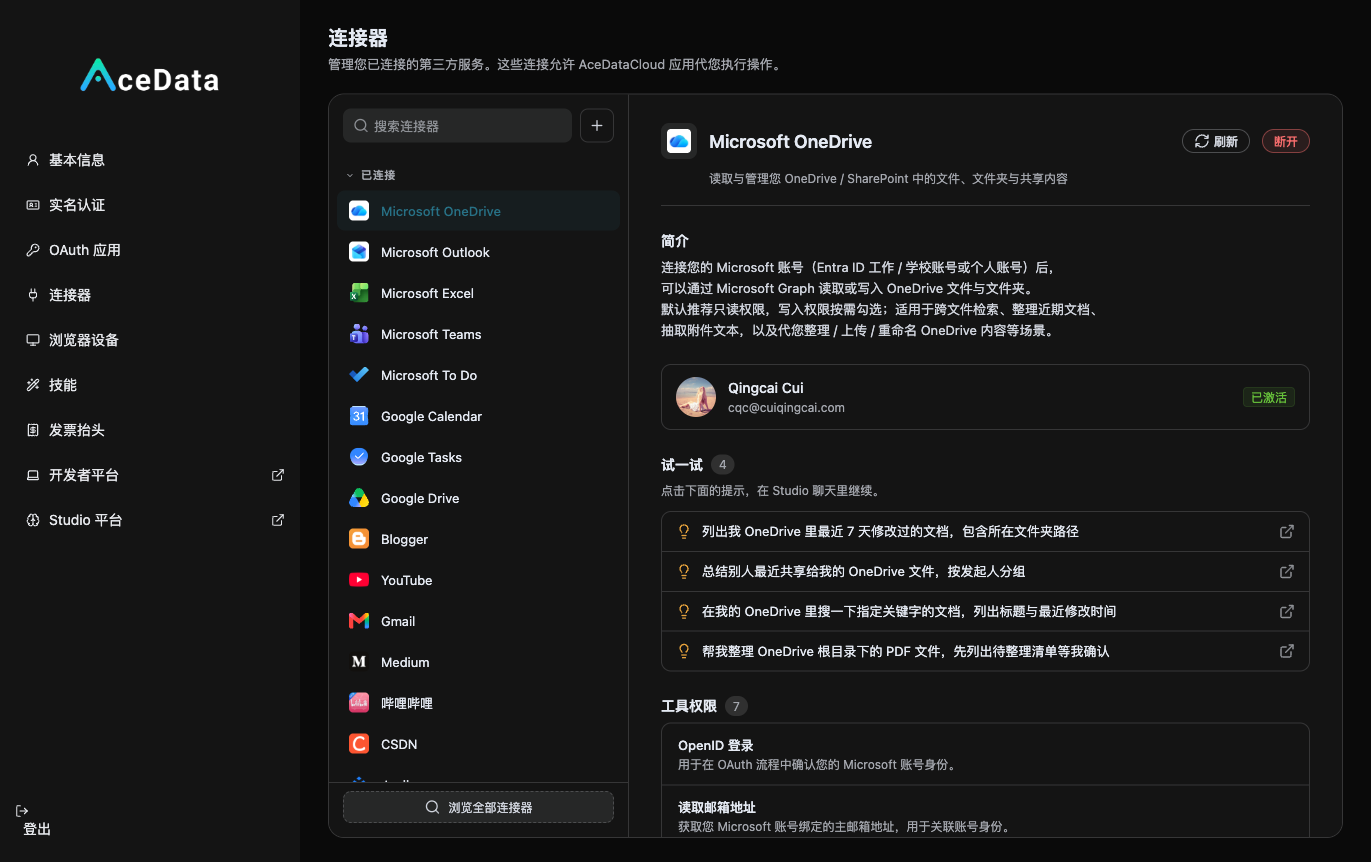Image resolution: width=1371 pixels, height=862 pixels.
Task: Click the Google Drive icon
Action: 359,498
